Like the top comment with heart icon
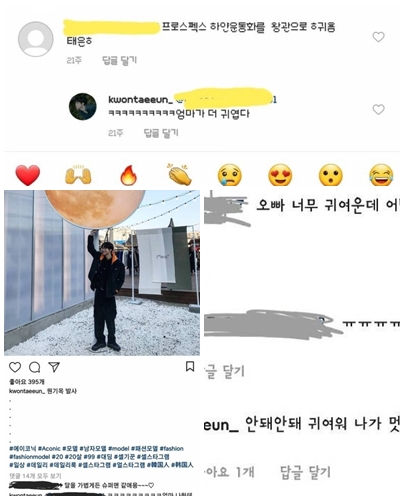 tap(378, 37)
